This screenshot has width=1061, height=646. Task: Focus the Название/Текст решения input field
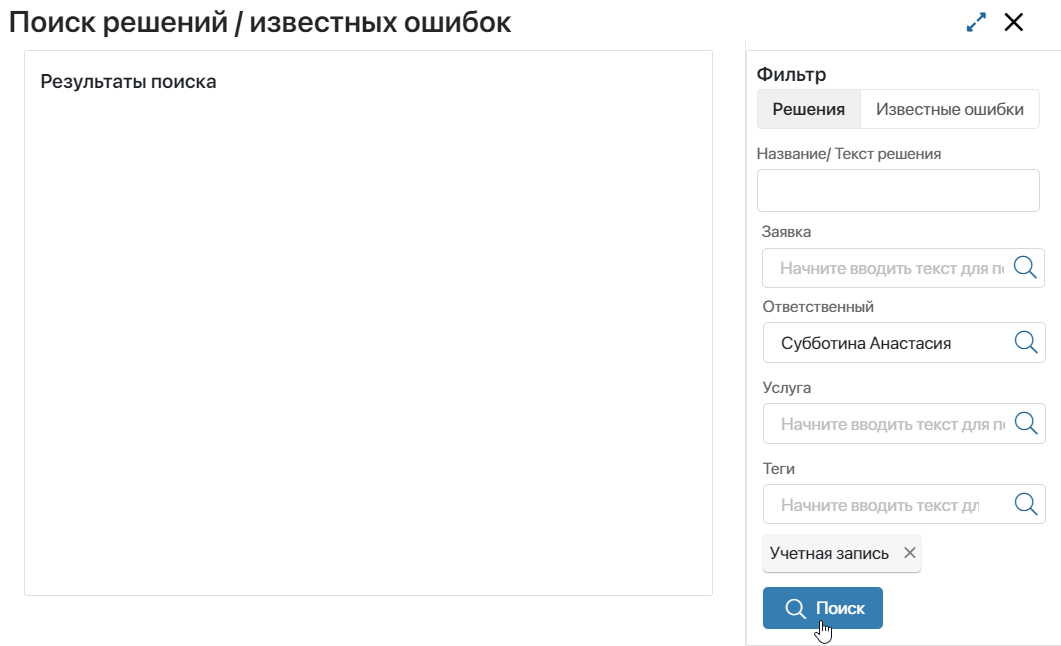coord(898,190)
